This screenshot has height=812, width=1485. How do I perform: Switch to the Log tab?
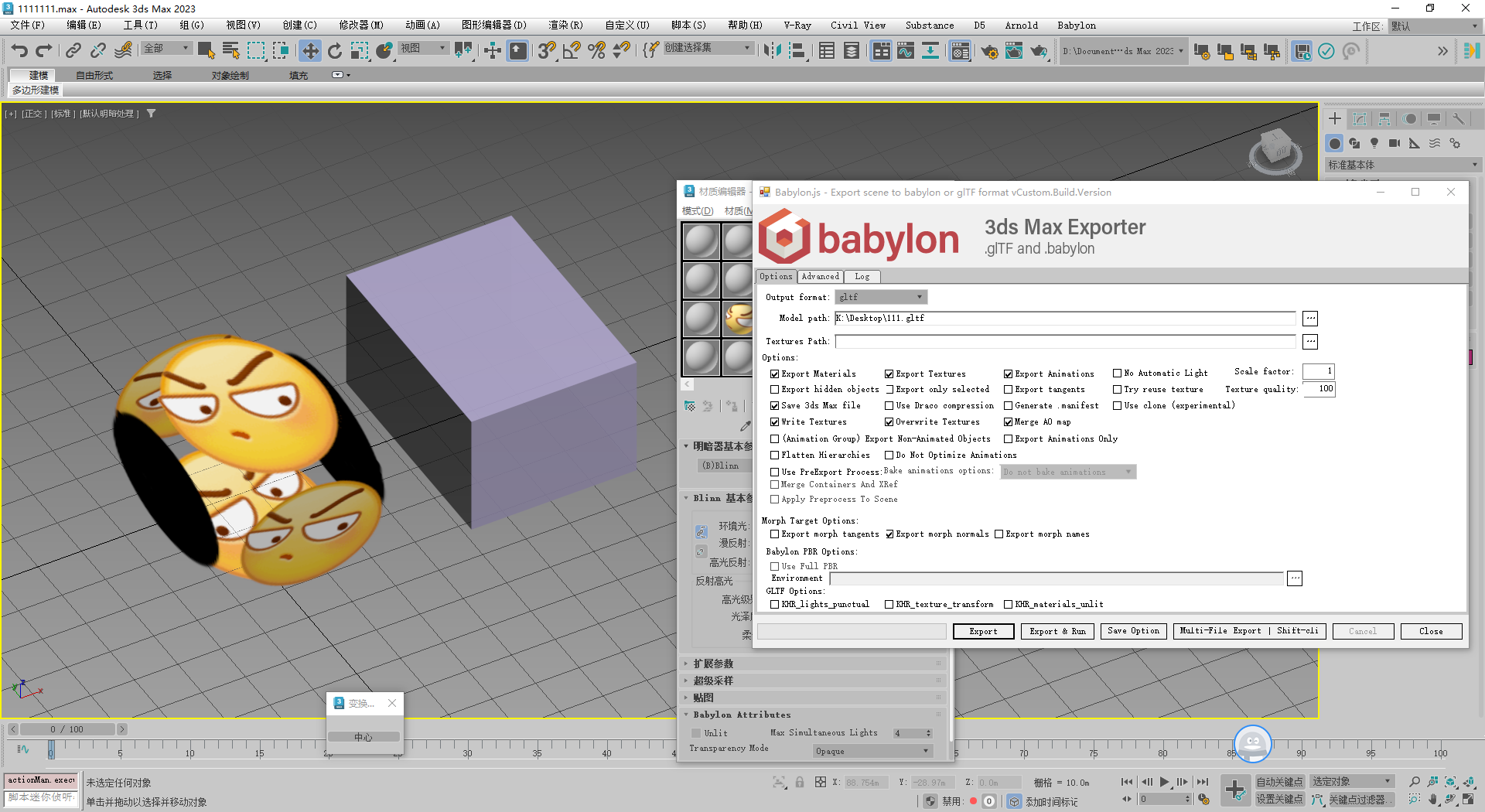[862, 277]
